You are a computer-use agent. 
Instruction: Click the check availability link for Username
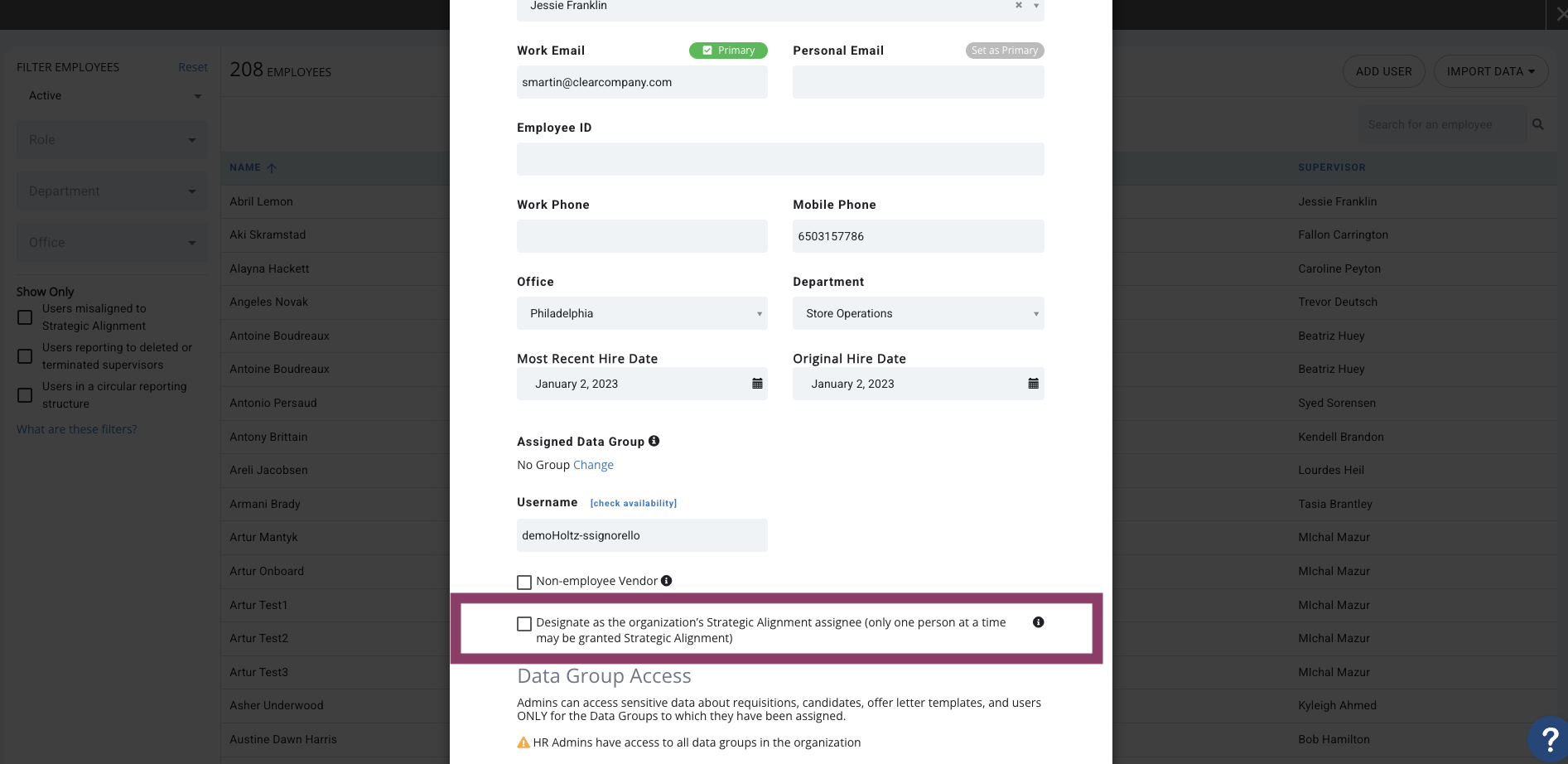[634, 503]
